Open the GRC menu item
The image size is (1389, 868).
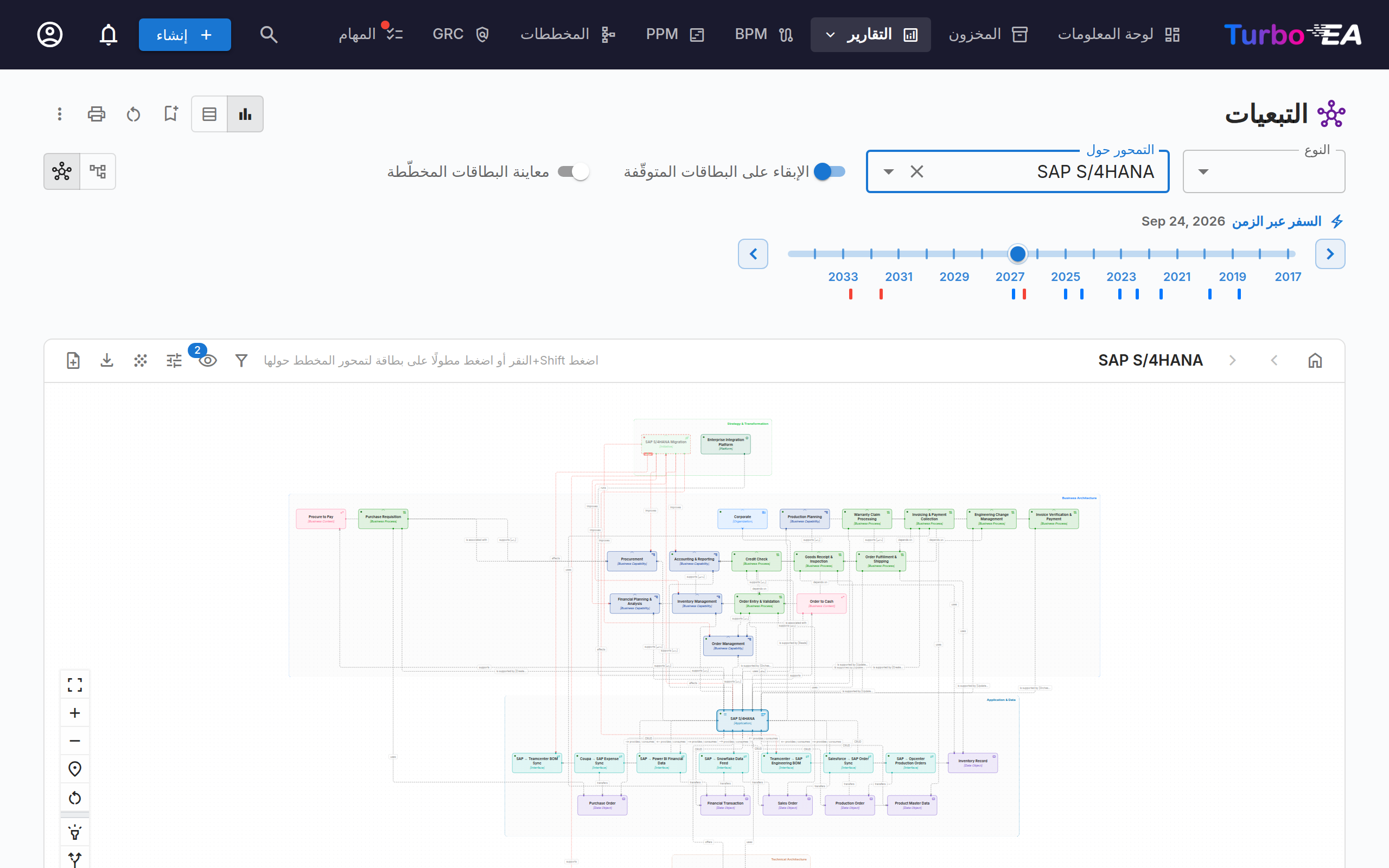460,34
